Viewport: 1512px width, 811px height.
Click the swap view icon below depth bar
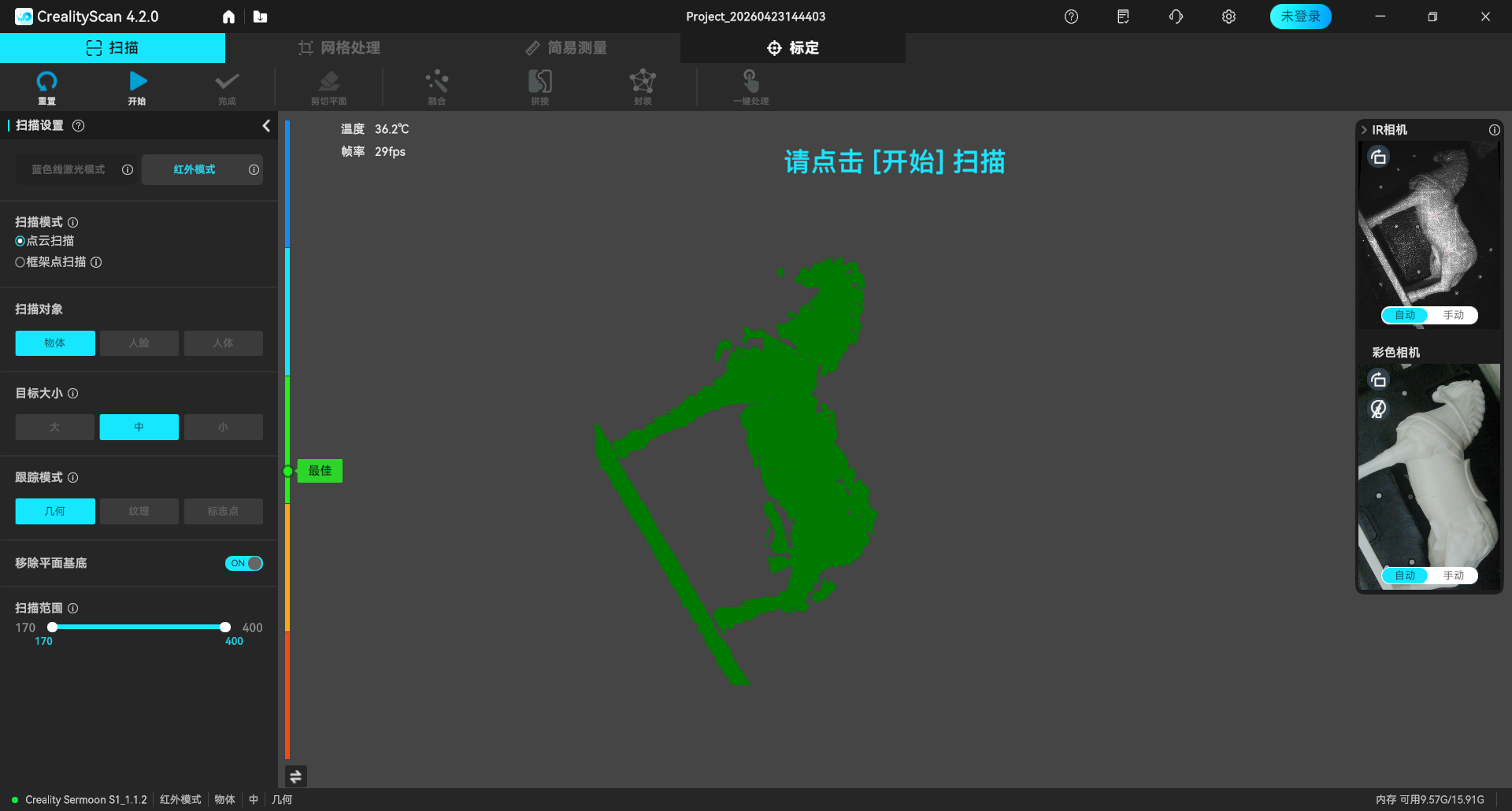point(295,776)
